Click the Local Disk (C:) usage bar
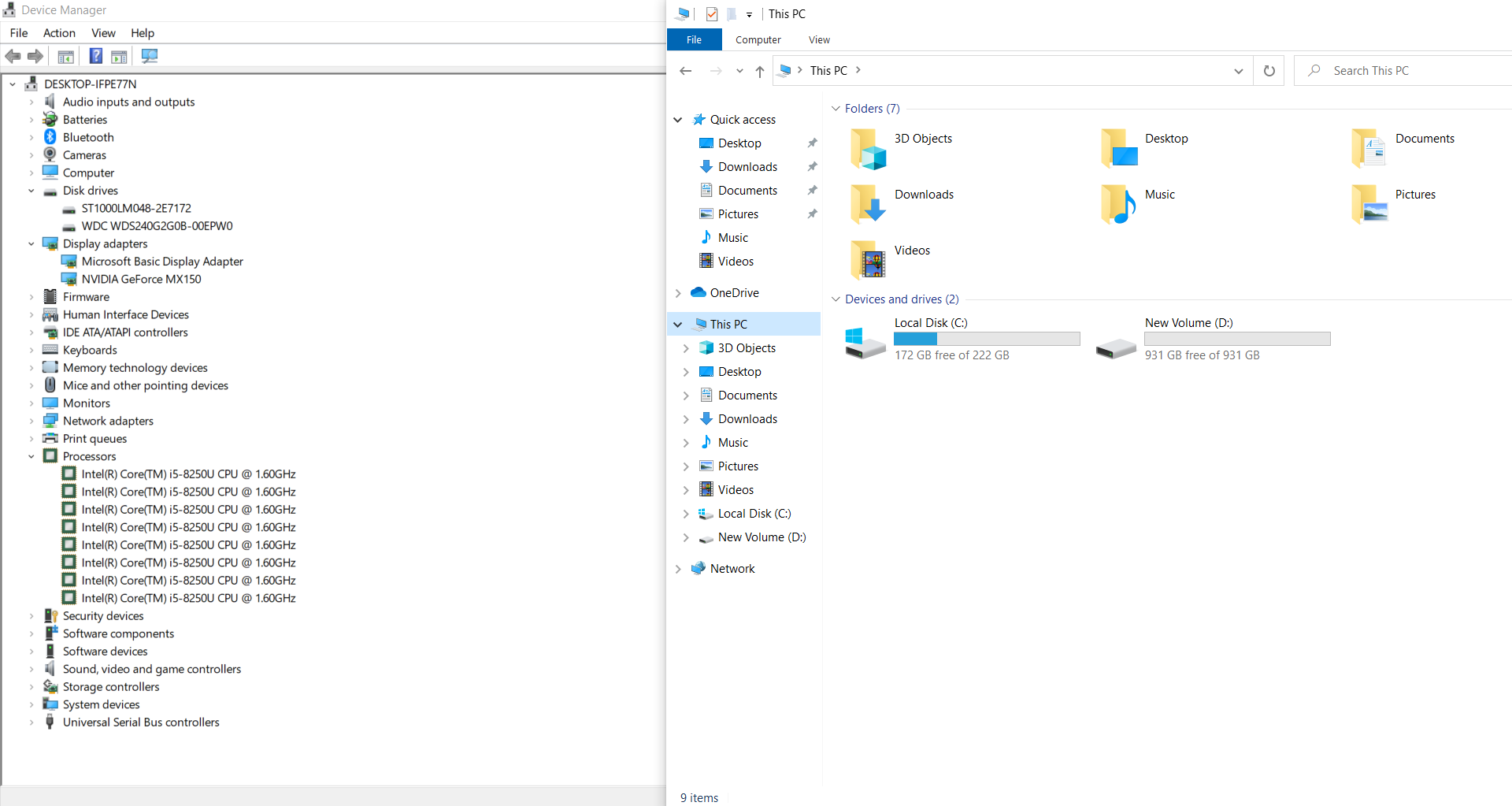Viewport: 1512px width, 806px height. [x=986, y=339]
